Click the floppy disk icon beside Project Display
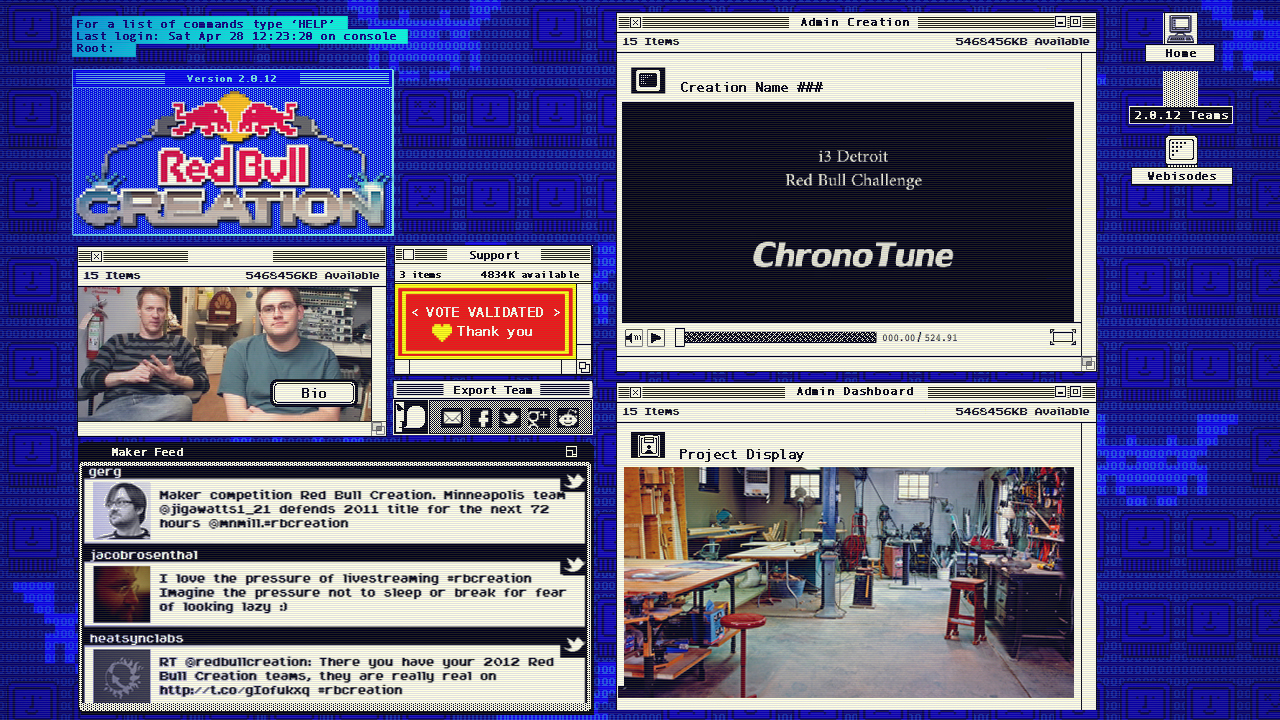The width and height of the screenshot is (1280, 720). [x=648, y=446]
